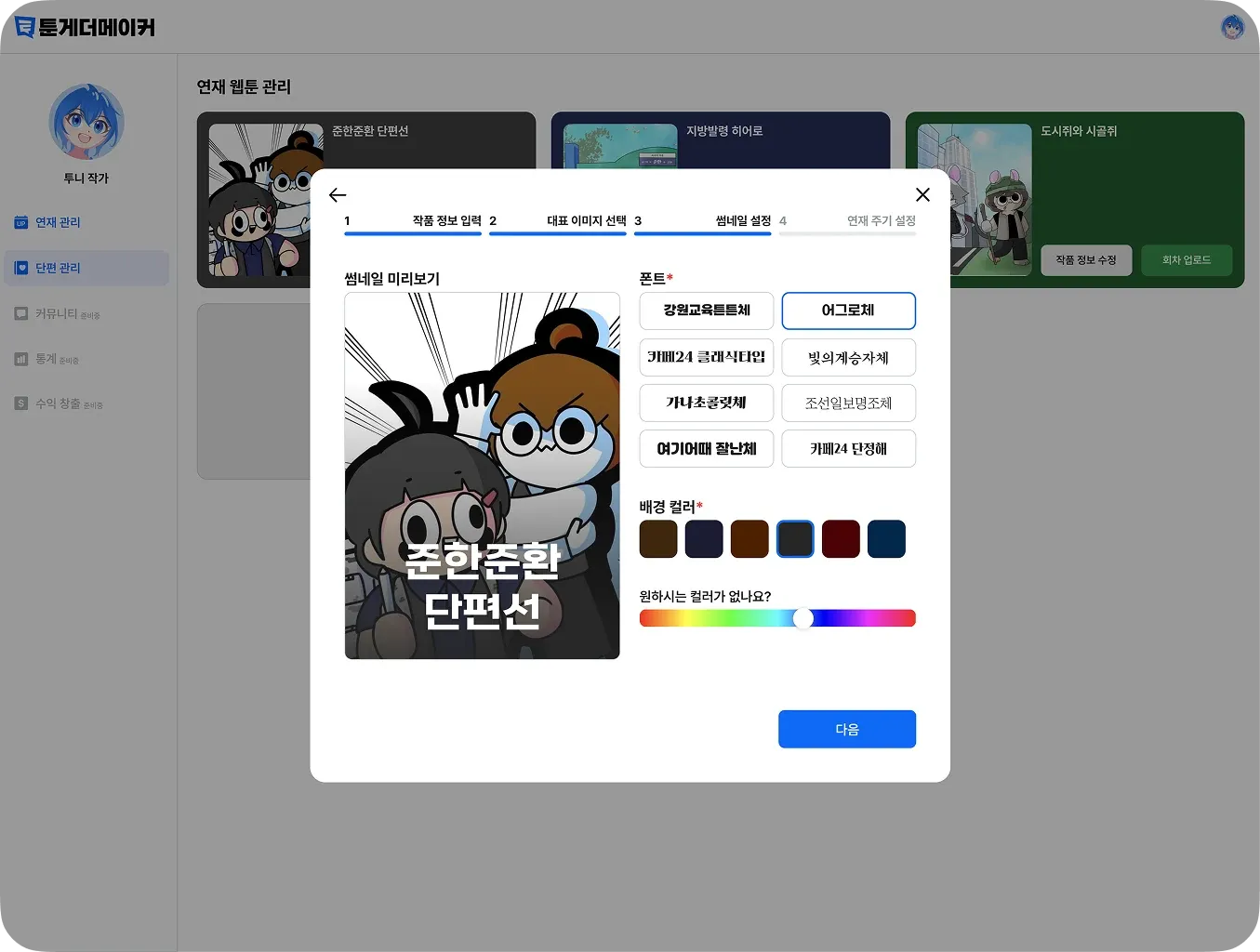1260x952 pixels.
Task: Close the thumbnail settings dialog
Action: click(x=922, y=194)
